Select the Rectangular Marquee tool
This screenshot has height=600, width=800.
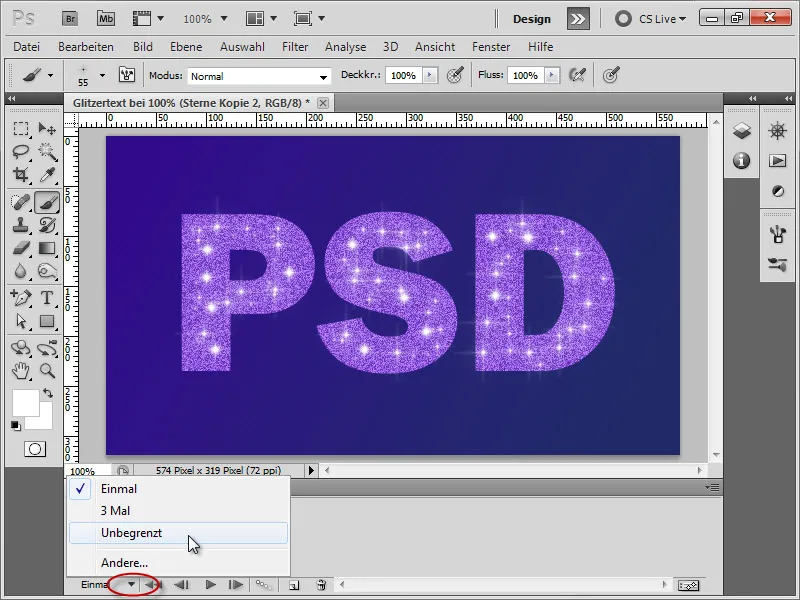click(21, 129)
